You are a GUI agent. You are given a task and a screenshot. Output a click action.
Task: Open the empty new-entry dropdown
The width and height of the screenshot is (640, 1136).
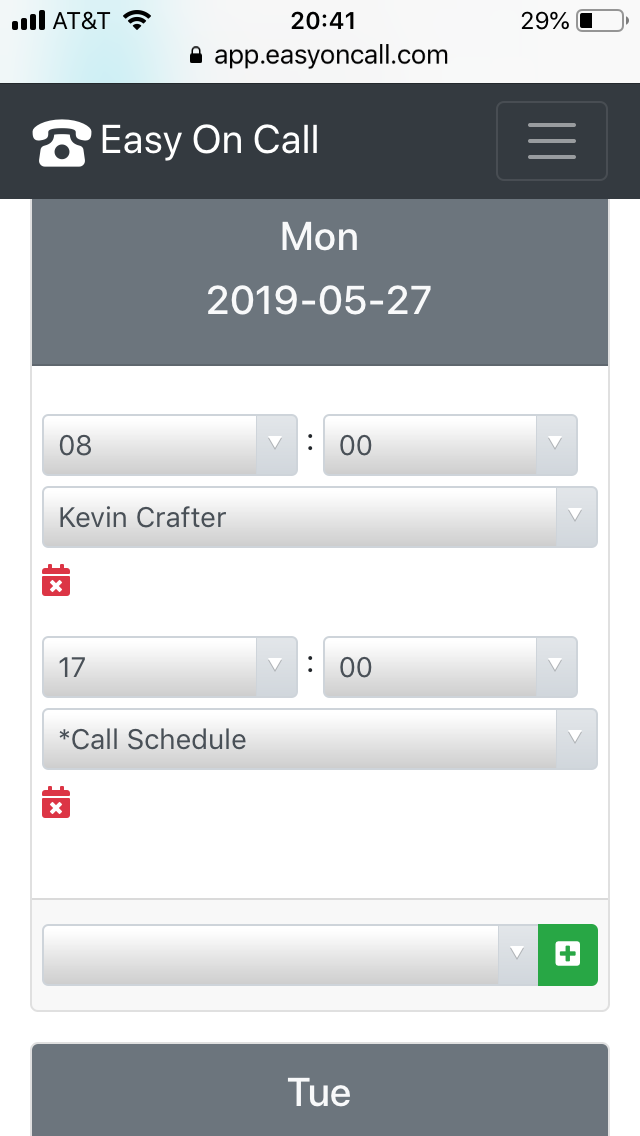coord(290,955)
